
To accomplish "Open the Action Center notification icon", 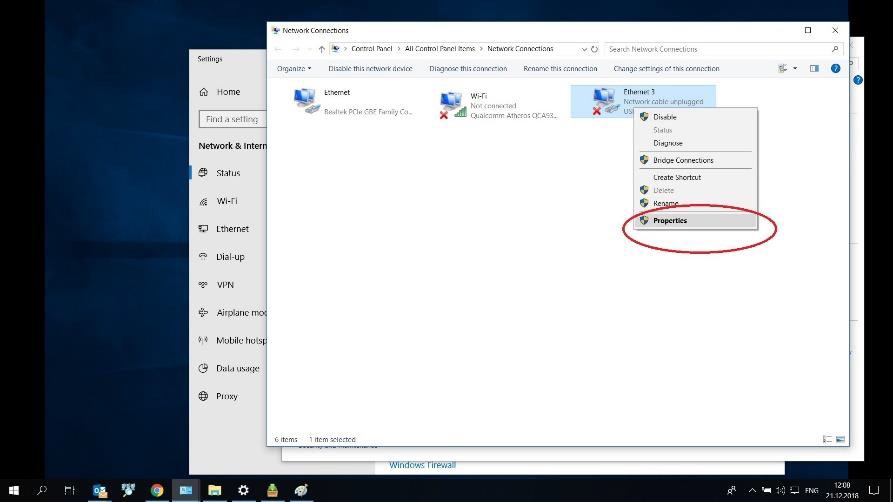I will 874,490.
